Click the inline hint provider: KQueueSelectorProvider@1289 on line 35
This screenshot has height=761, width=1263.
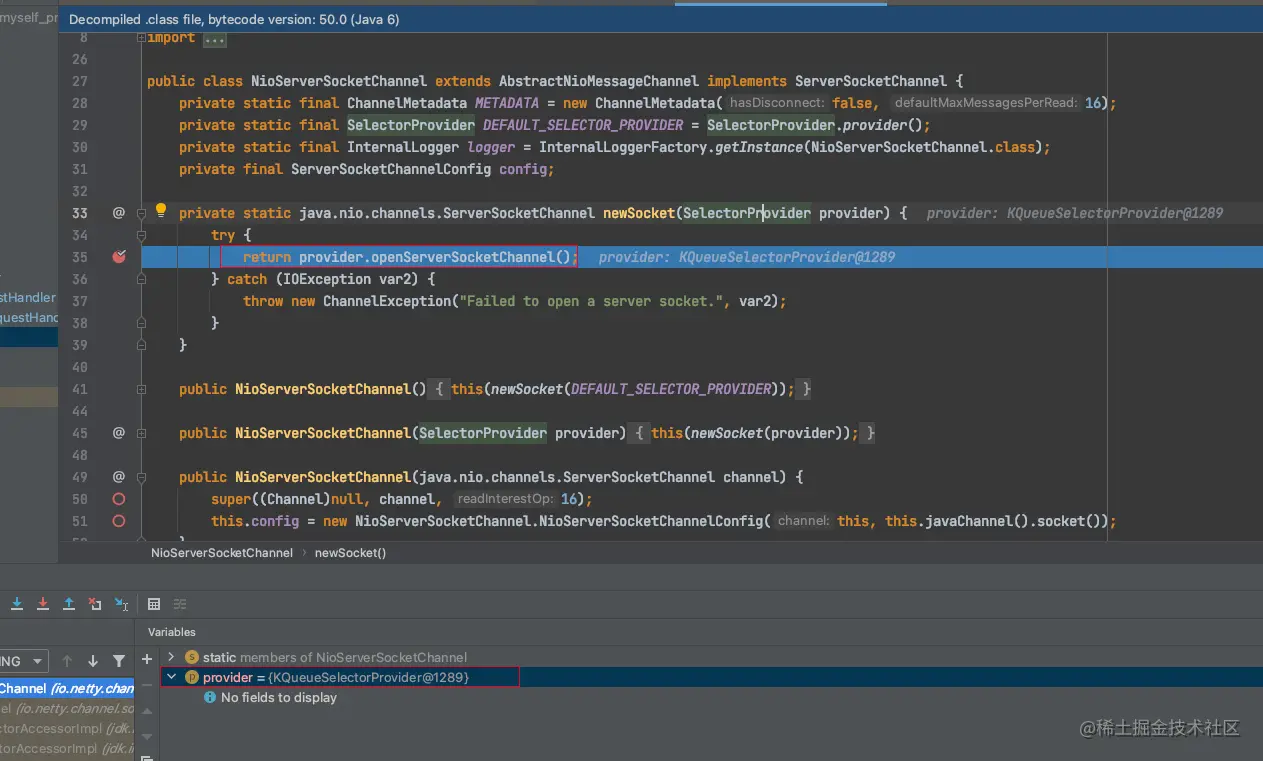(747, 257)
